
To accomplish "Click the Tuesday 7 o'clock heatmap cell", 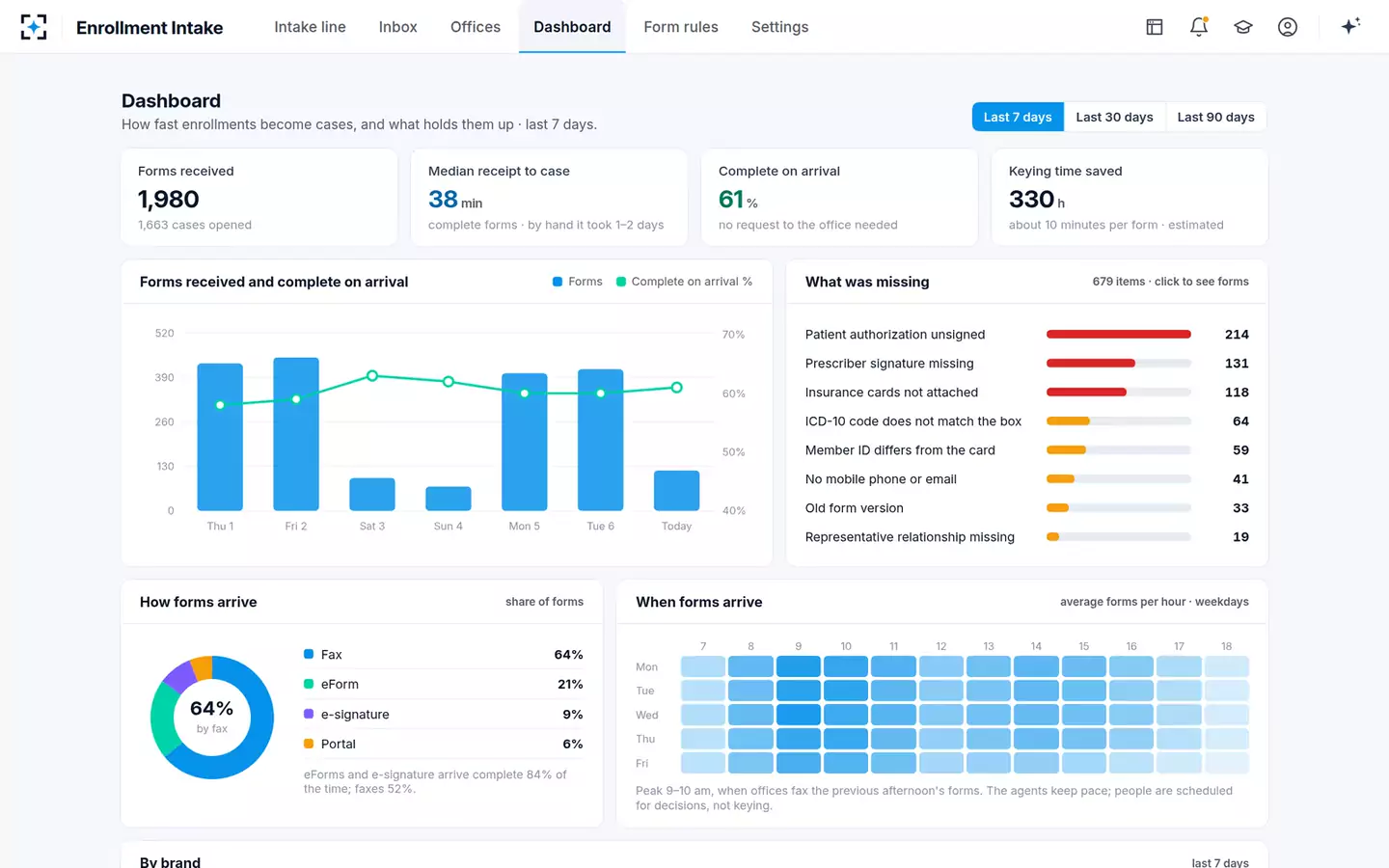I will (703, 691).
